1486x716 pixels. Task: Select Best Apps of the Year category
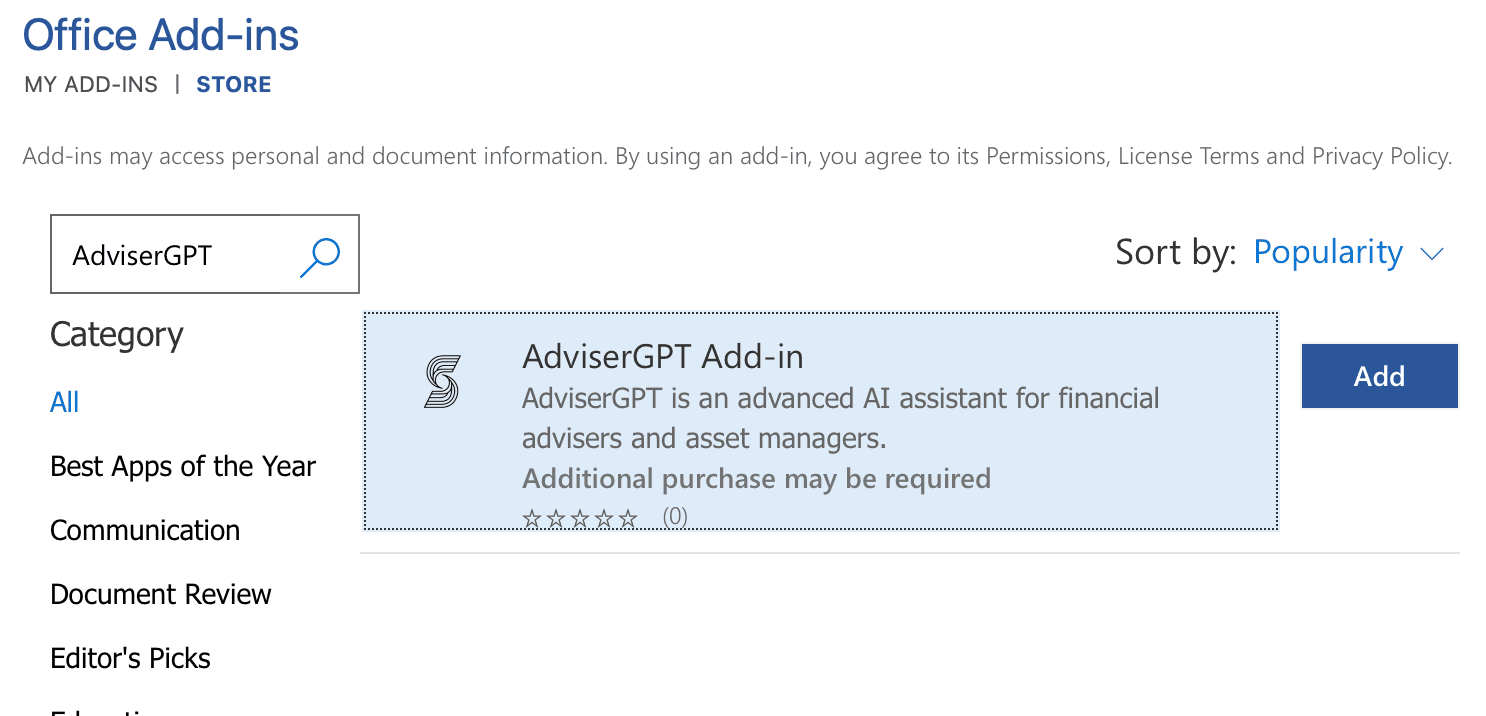(x=183, y=466)
